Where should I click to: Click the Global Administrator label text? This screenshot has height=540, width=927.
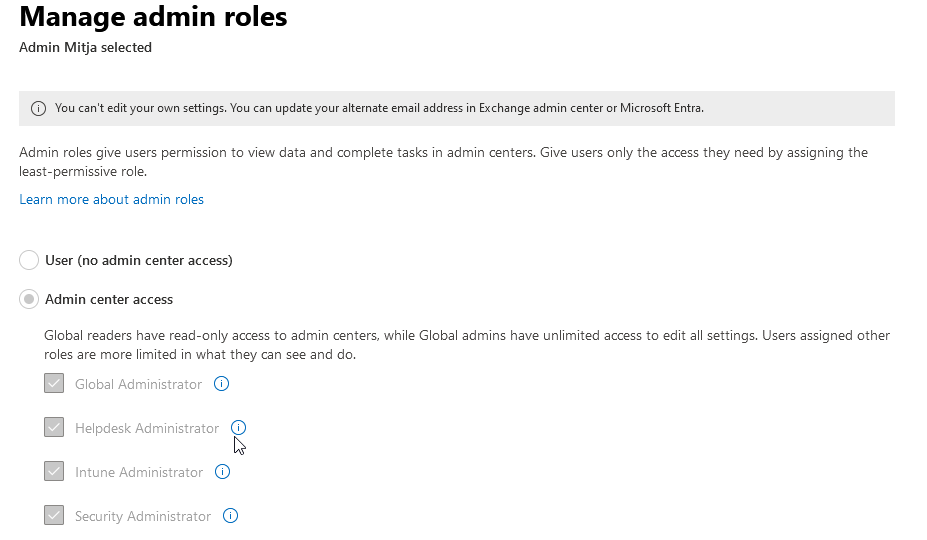[x=138, y=384]
